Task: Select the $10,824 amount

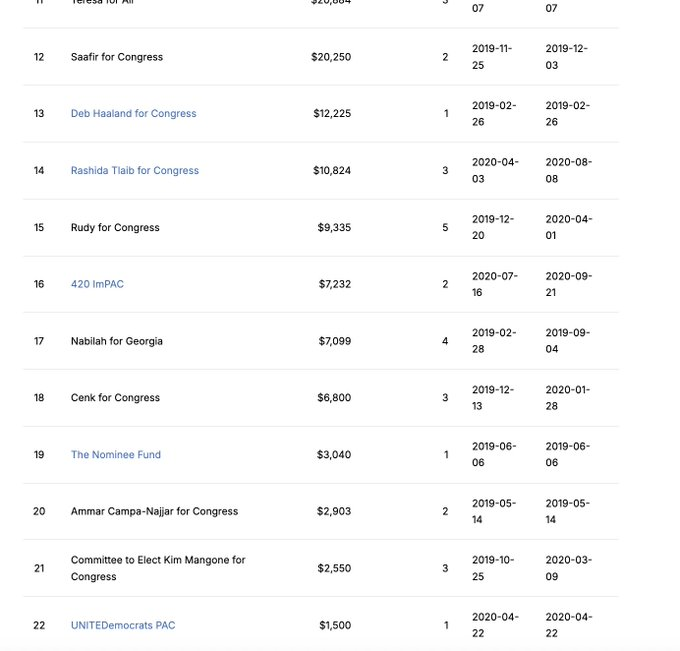Action: pyautogui.click(x=332, y=170)
